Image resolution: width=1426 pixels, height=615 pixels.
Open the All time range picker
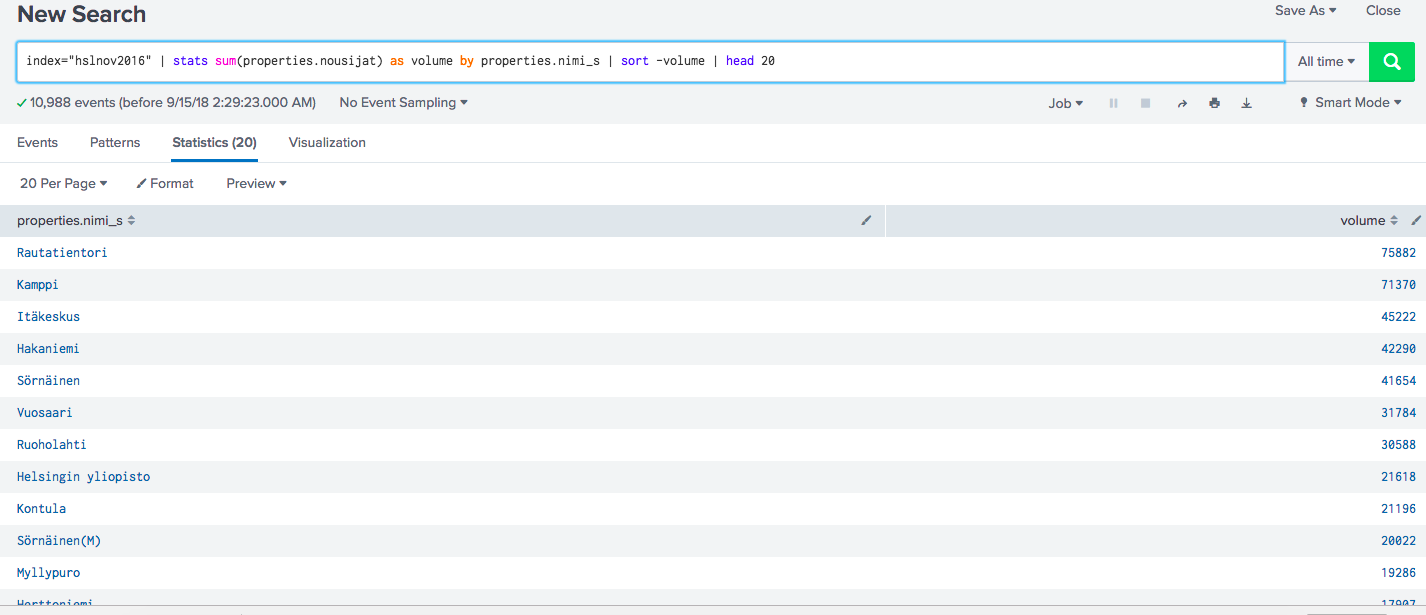tap(1327, 61)
